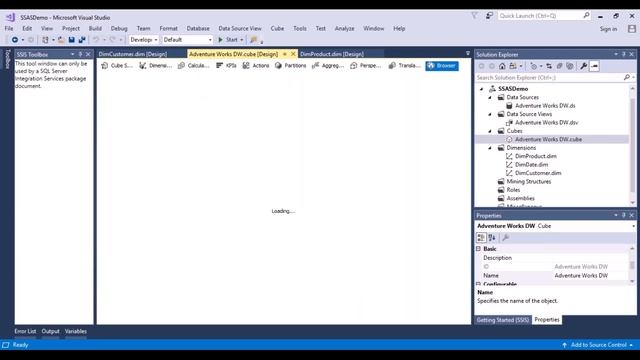This screenshot has height=360, width=640.
Task: Close the SSIS Toolbox panel
Action: click(88, 54)
